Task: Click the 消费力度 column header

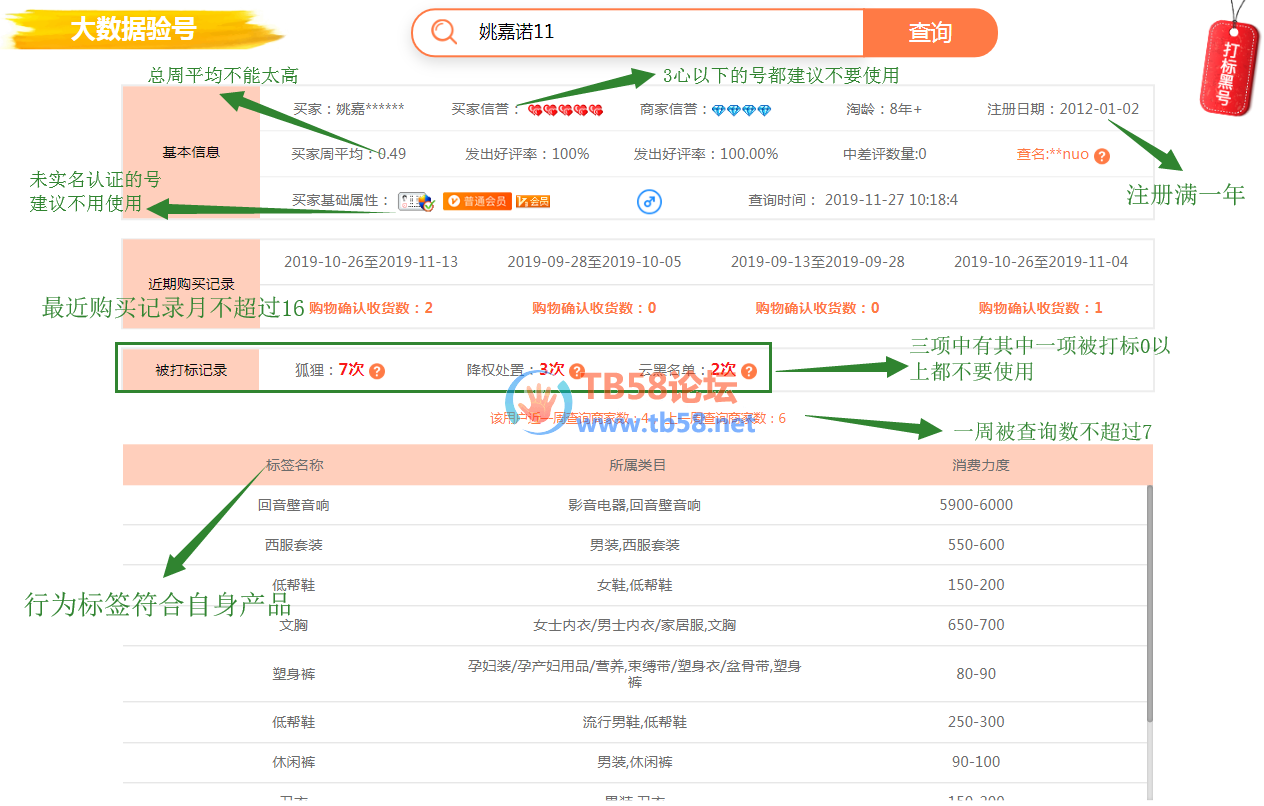Action: (980, 465)
